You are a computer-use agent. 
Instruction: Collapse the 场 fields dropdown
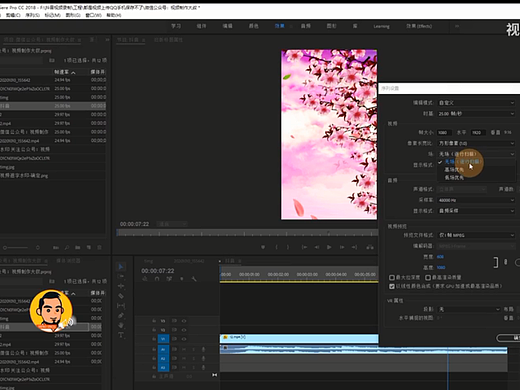point(476,154)
